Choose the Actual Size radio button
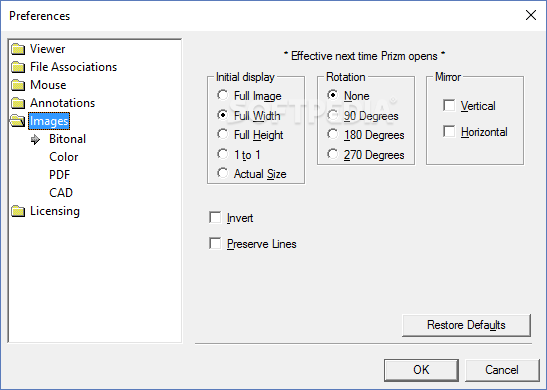This screenshot has width=547, height=390. pos(223,173)
